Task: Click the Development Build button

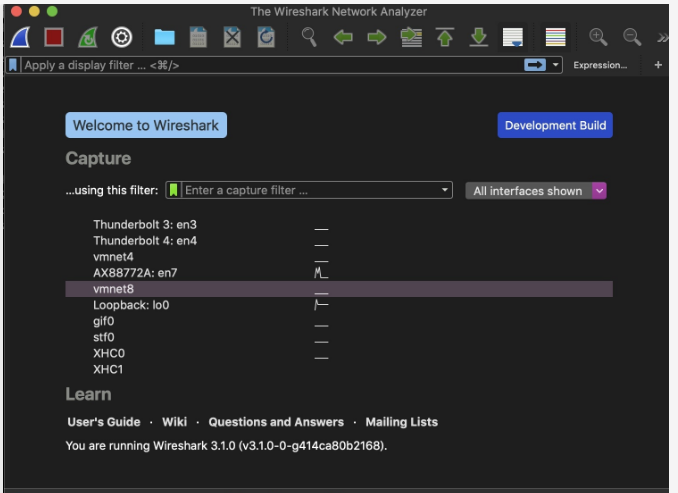Action: tap(555, 125)
